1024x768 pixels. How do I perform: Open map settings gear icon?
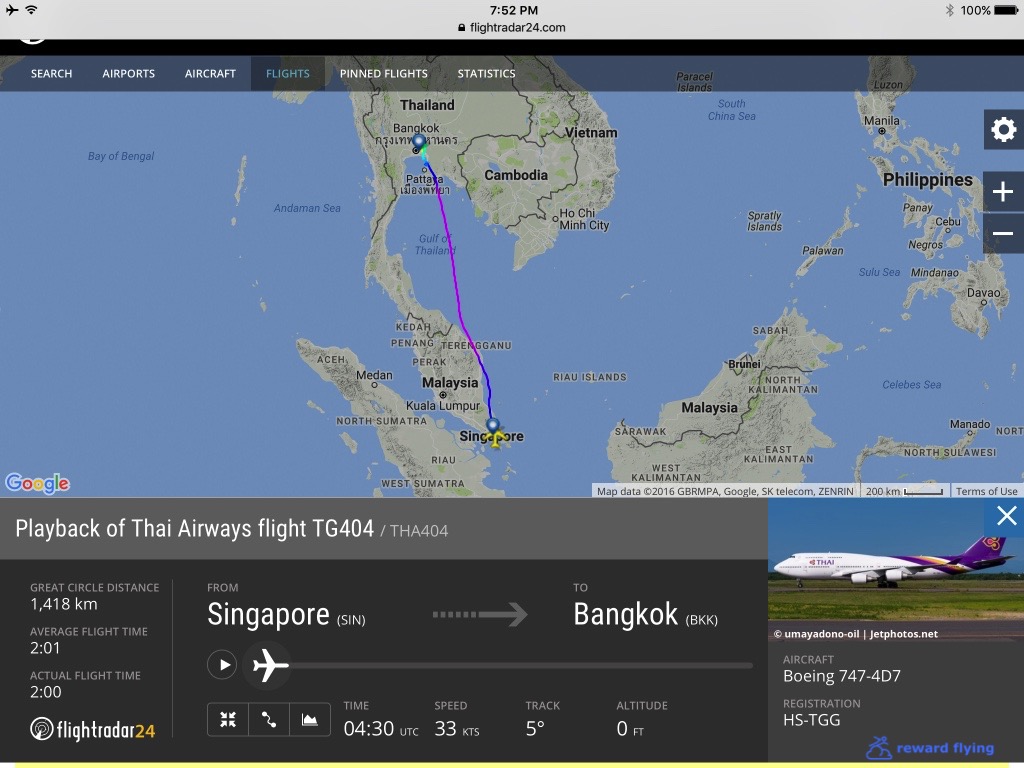1003,129
